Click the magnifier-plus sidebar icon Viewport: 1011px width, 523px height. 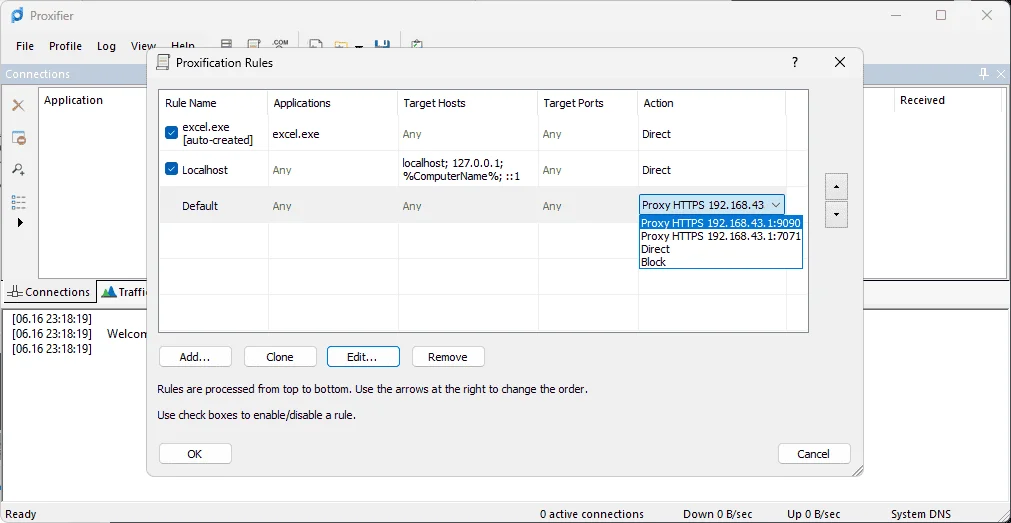click(x=19, y=170)
